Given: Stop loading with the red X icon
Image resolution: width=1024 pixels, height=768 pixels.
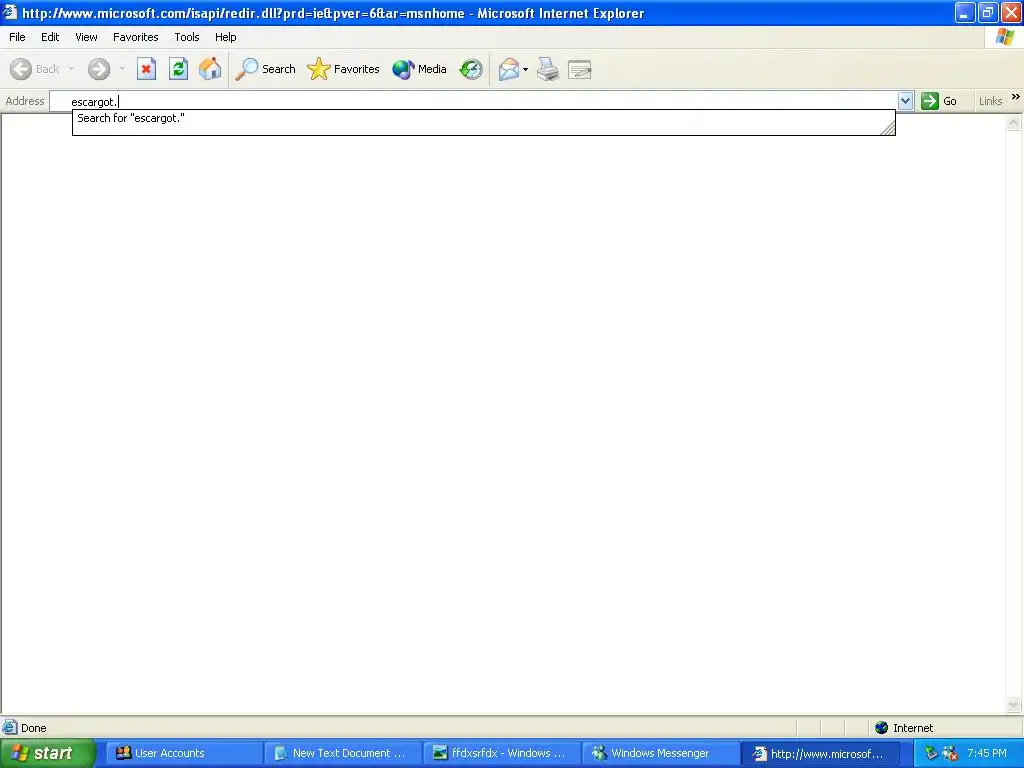Looking at the screenshot, I should pyautogui.click(x=146, y=69).
